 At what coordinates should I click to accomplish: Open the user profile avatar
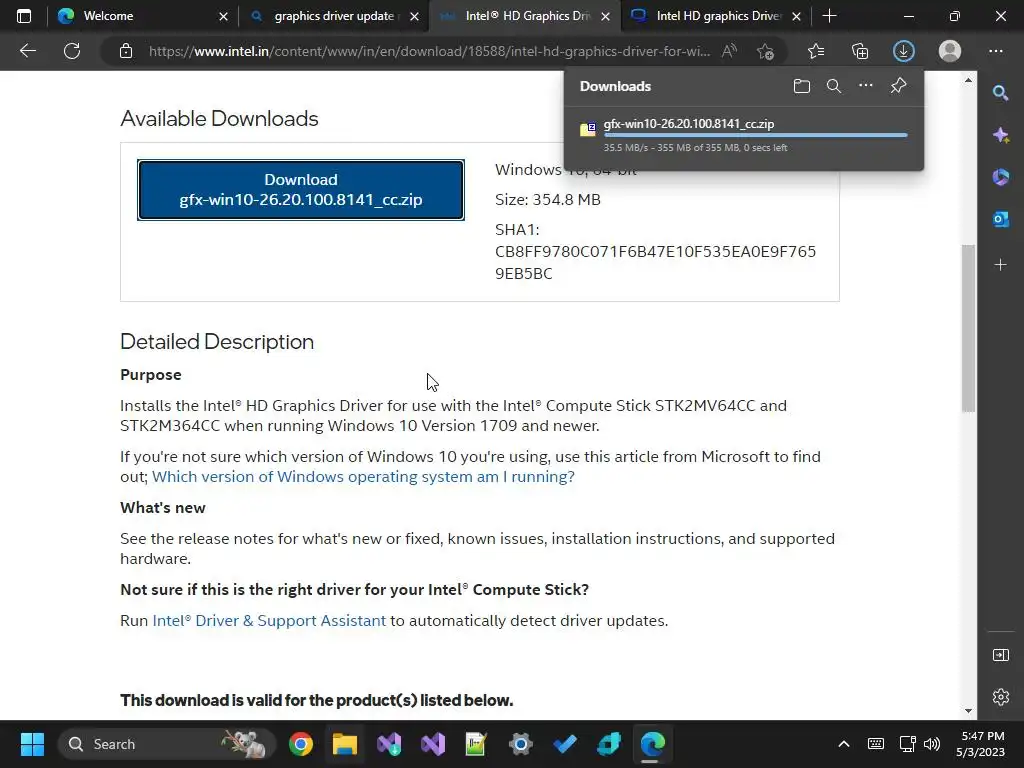coord(950,51)
